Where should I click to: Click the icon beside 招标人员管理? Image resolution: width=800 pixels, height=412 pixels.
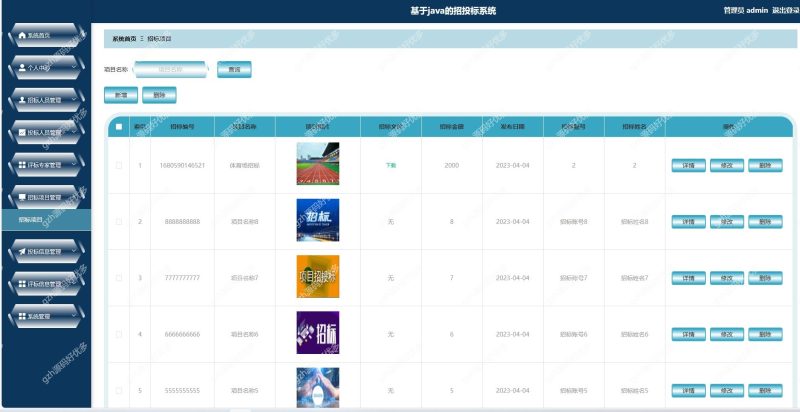point(21,133)
